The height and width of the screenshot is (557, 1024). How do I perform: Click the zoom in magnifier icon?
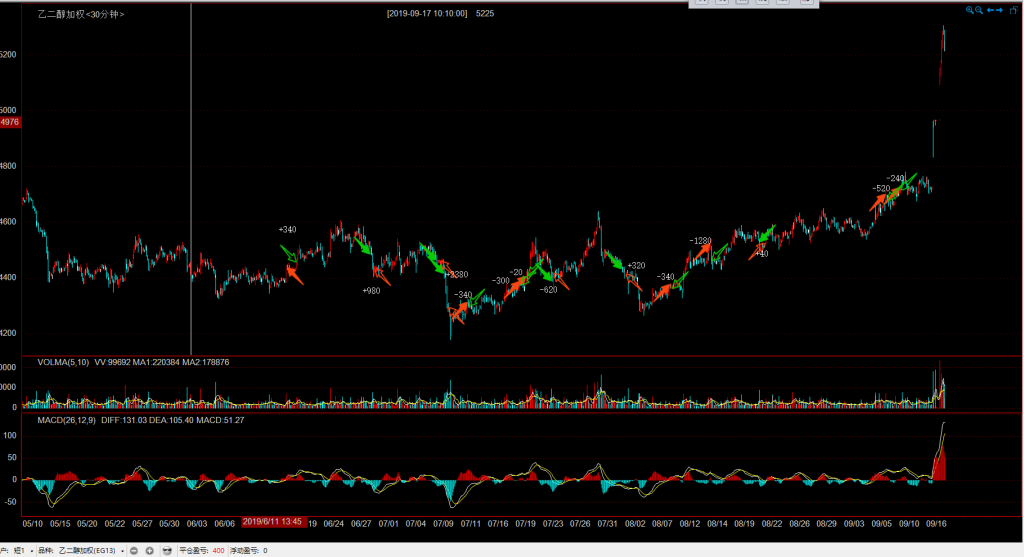pos(969,10)
